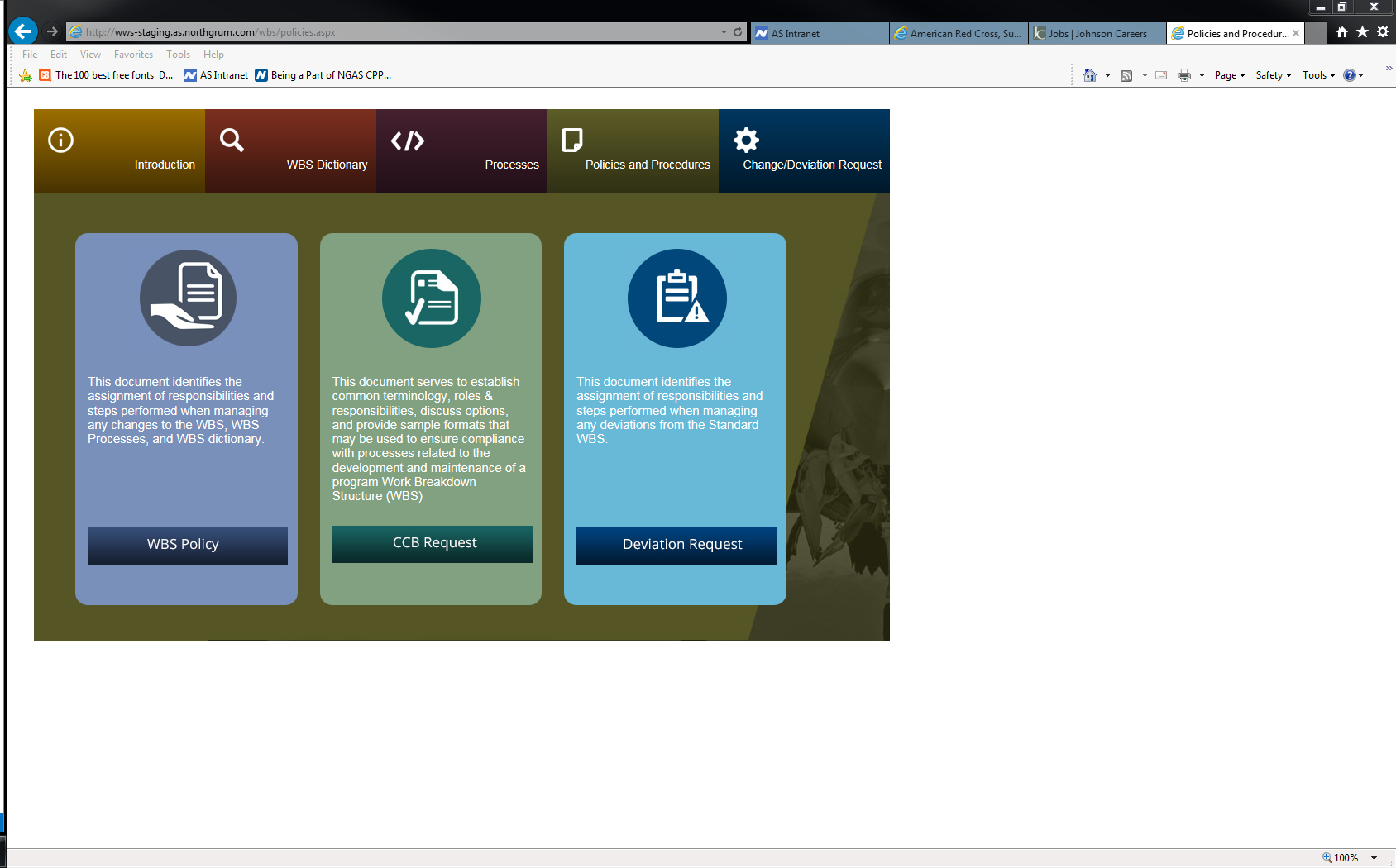Click the Processes code brackets icon
This screenshot has width=1396, height=868.
point(408,141)
